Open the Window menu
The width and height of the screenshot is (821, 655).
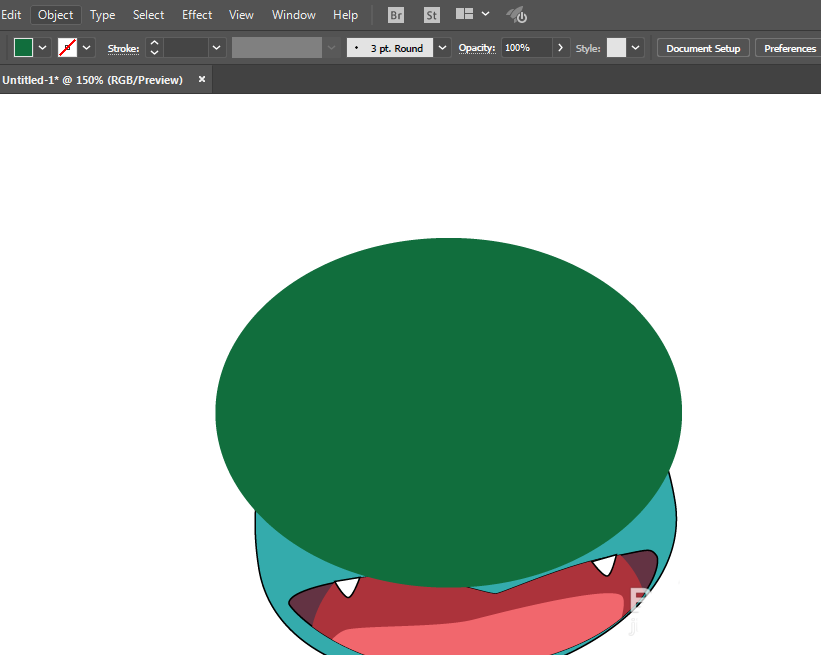[293, 15]
